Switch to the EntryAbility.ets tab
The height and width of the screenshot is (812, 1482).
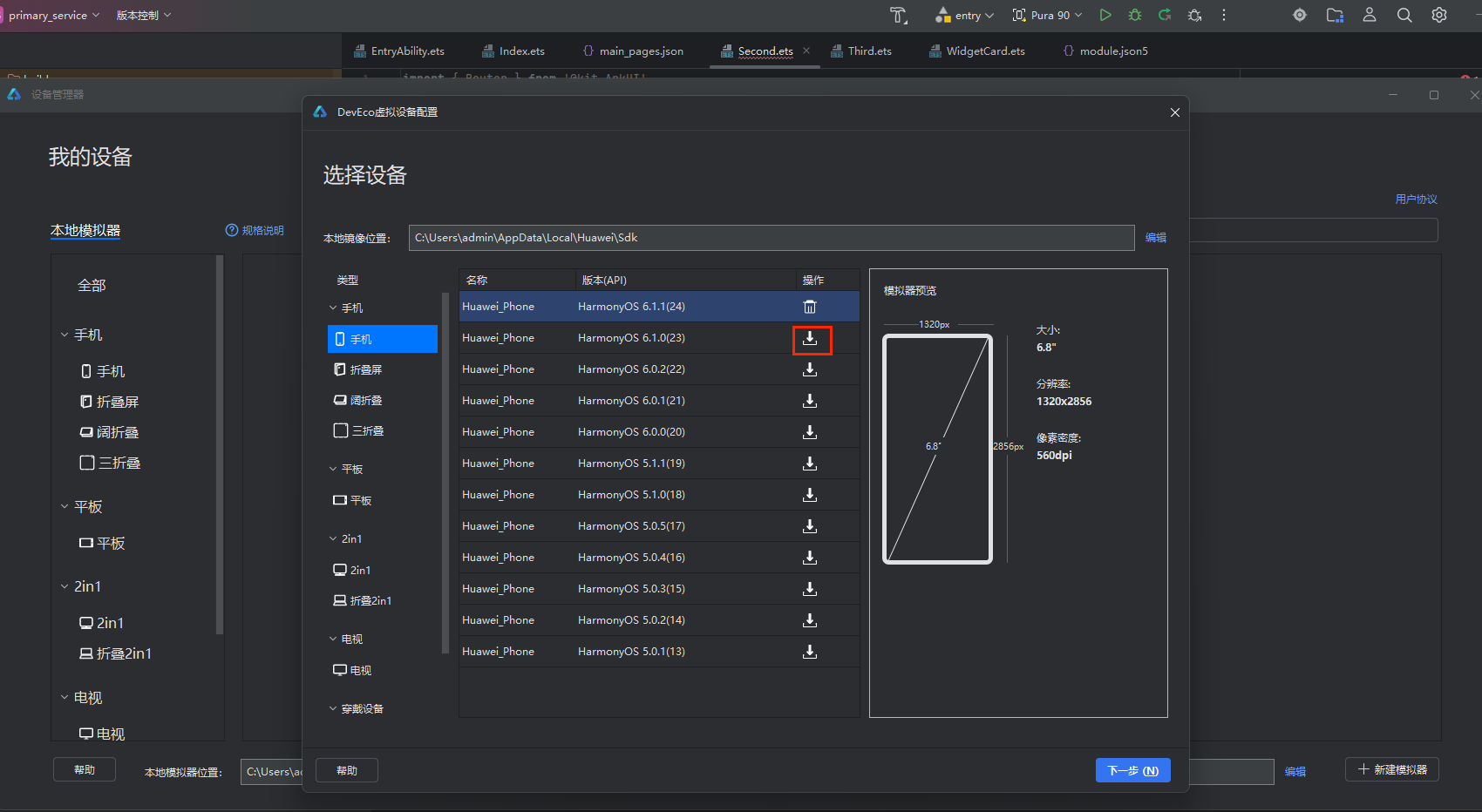[x=399, y=51]
